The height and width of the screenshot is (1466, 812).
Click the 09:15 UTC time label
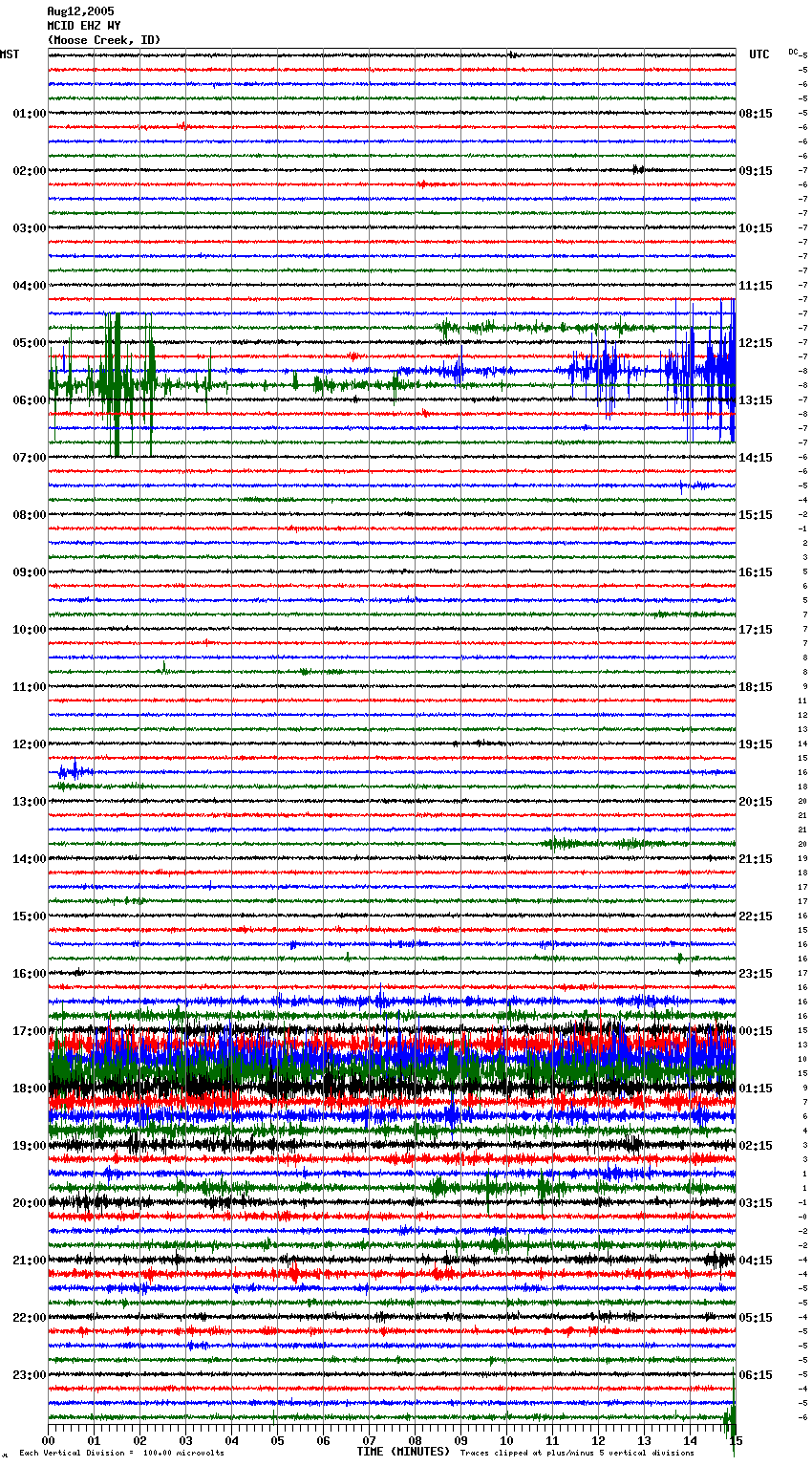(x=756, y=171)
